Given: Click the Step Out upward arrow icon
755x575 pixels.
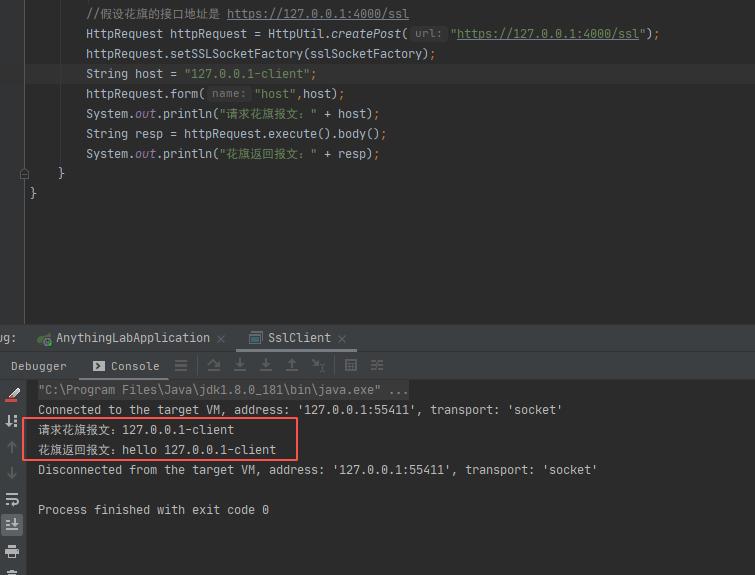Looking at the screenshot, I should (x=292, y=366).
